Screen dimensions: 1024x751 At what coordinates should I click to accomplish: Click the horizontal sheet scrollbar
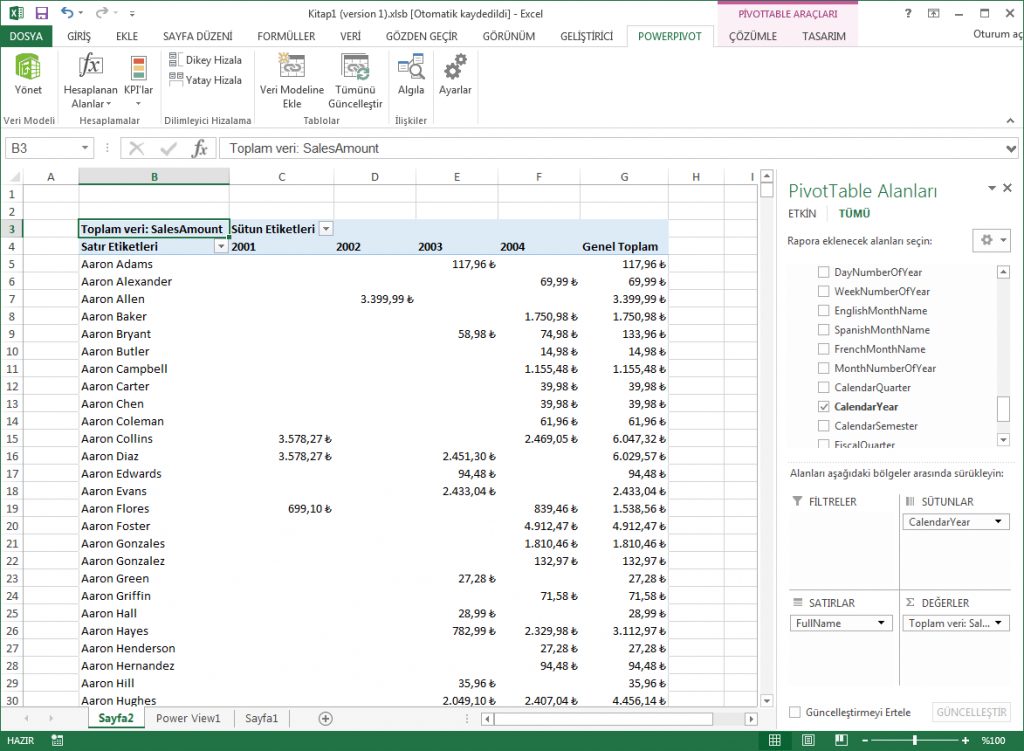603,719
